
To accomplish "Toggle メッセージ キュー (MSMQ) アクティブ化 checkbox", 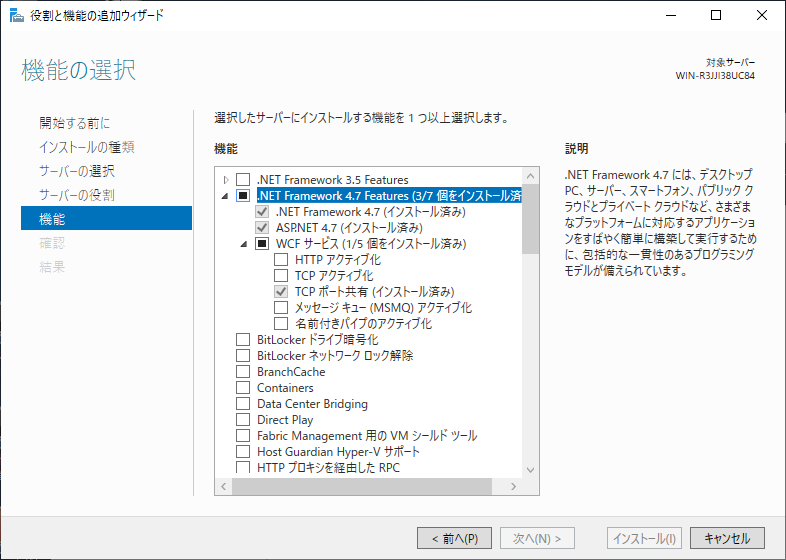I will pyautogui.click(x=281, y=308).
